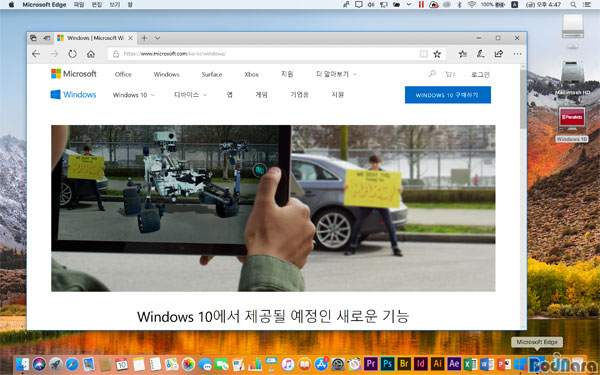Click the Parallels pause icon in menu bar
Image resolution: width=600 pixels, height=375 pixels.
(421, 5)
